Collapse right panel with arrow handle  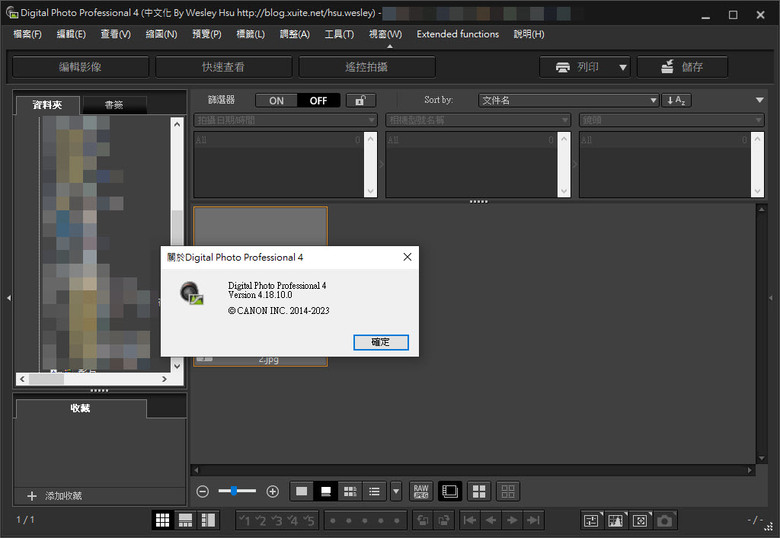pos(771,298)
